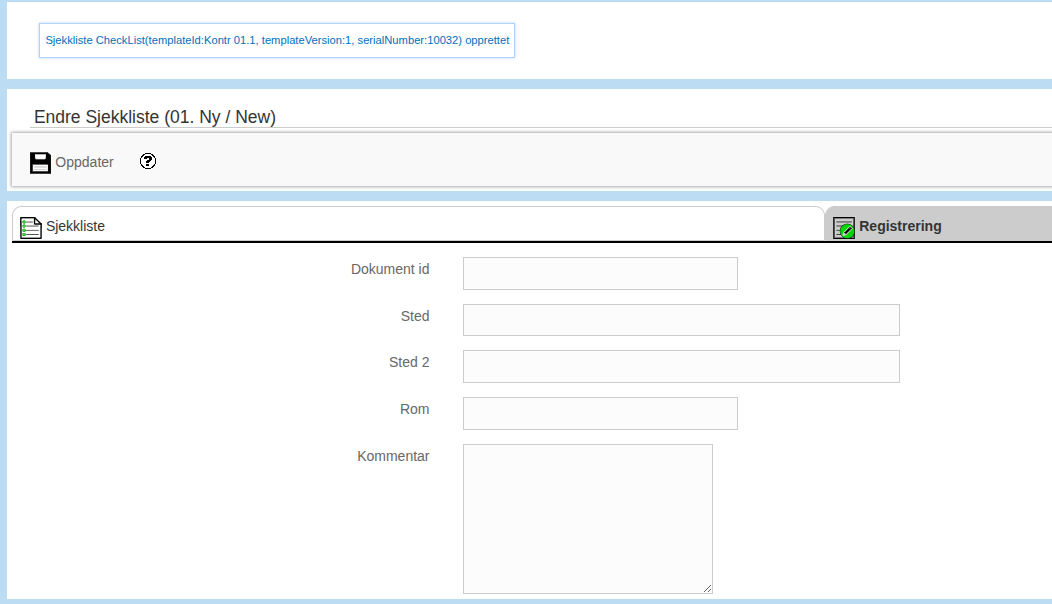Viewport: 1052px width, 604px height.
Task: Click the floppy disk save icon
Action: (40, 162)
